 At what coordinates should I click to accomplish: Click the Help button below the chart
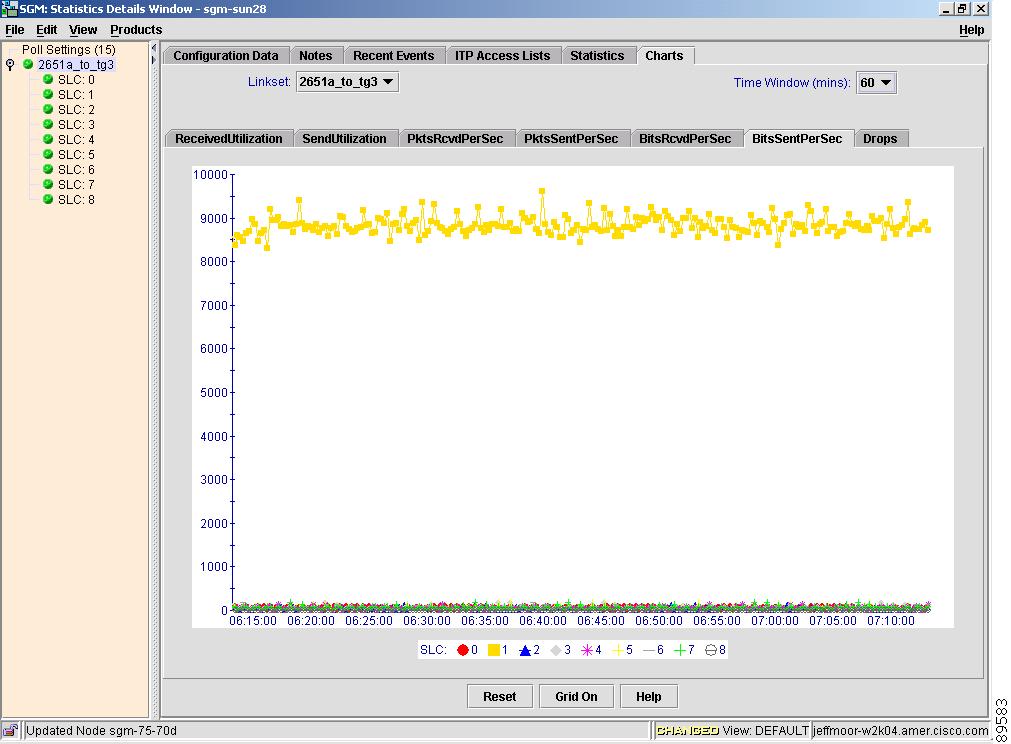[x=648, y=697]
